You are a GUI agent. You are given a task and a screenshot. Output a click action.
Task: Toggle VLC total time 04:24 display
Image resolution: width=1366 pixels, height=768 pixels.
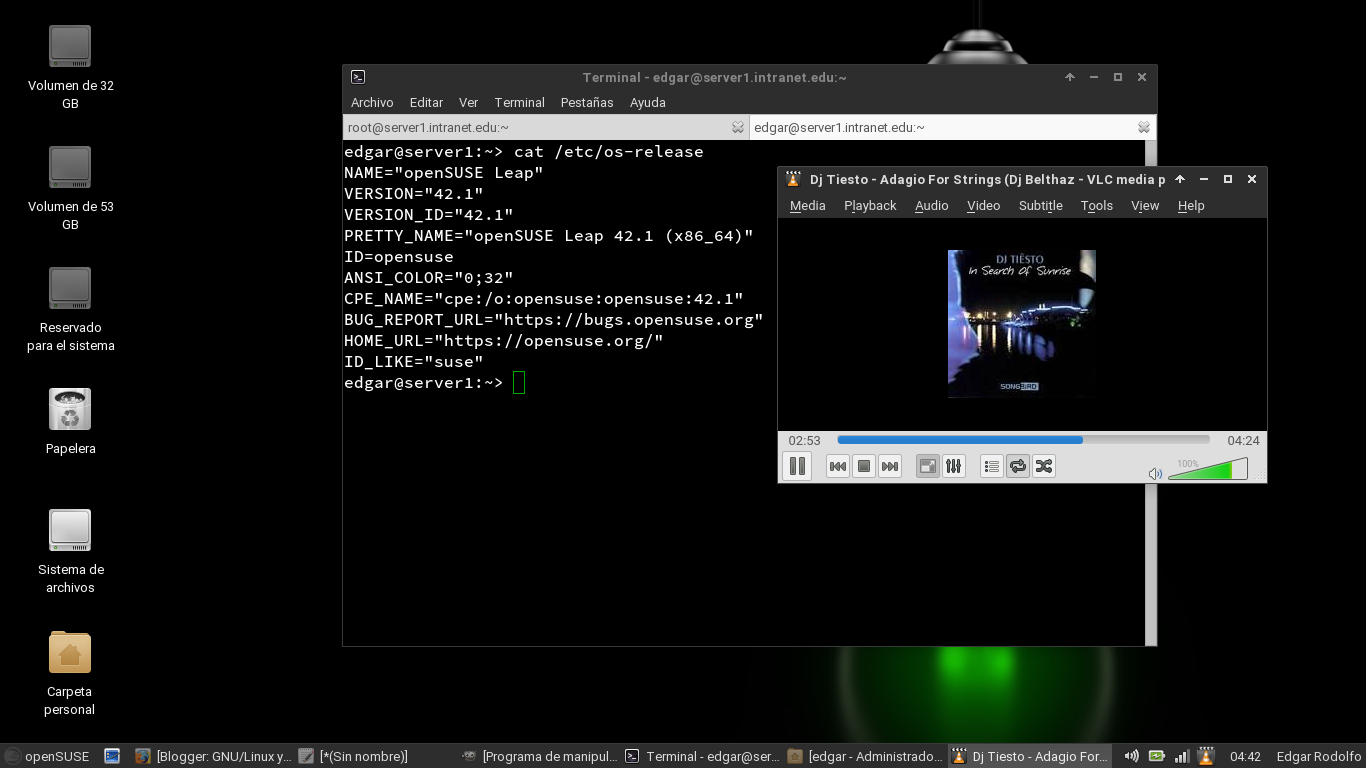tap(1243, 440)
